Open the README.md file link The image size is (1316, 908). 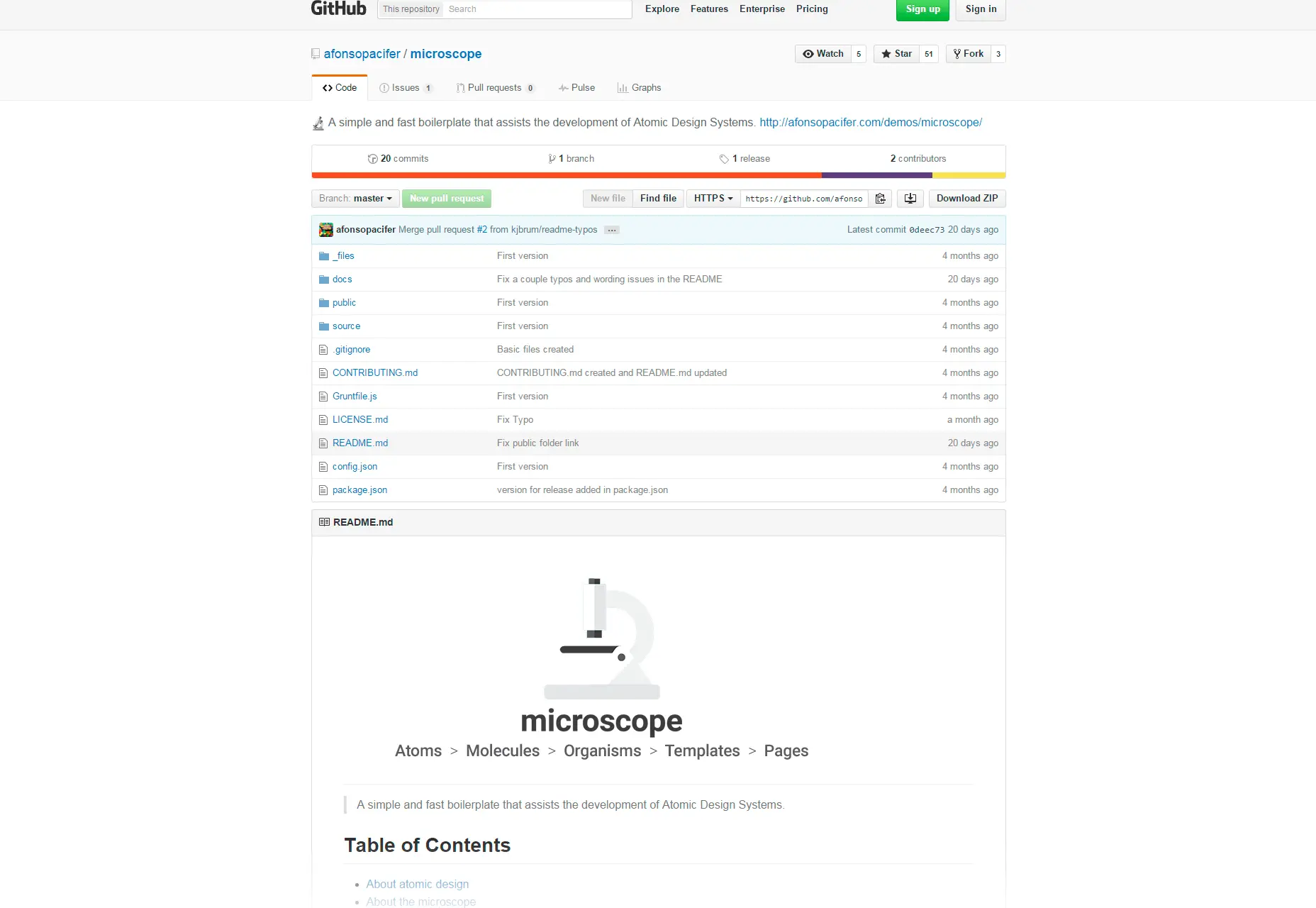click(x=360, y=443)
